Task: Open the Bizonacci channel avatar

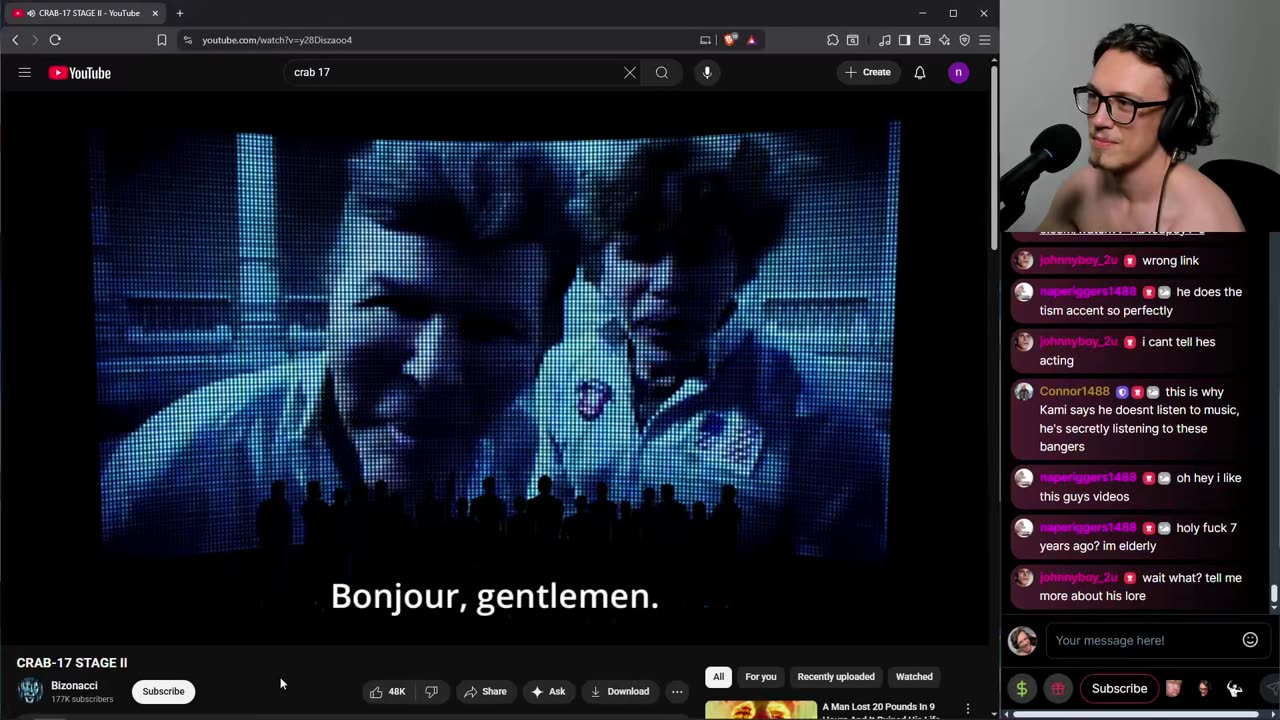Action: 30,691
